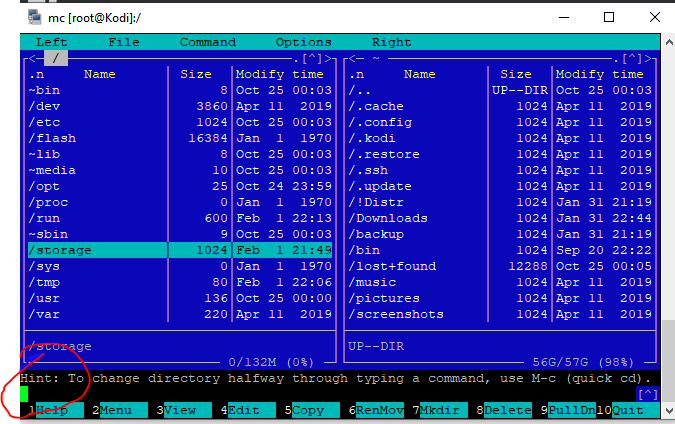Click the 10Quit function key button
Image resolution: width=675 pixels, height=424 pixels.
(631, 410)
